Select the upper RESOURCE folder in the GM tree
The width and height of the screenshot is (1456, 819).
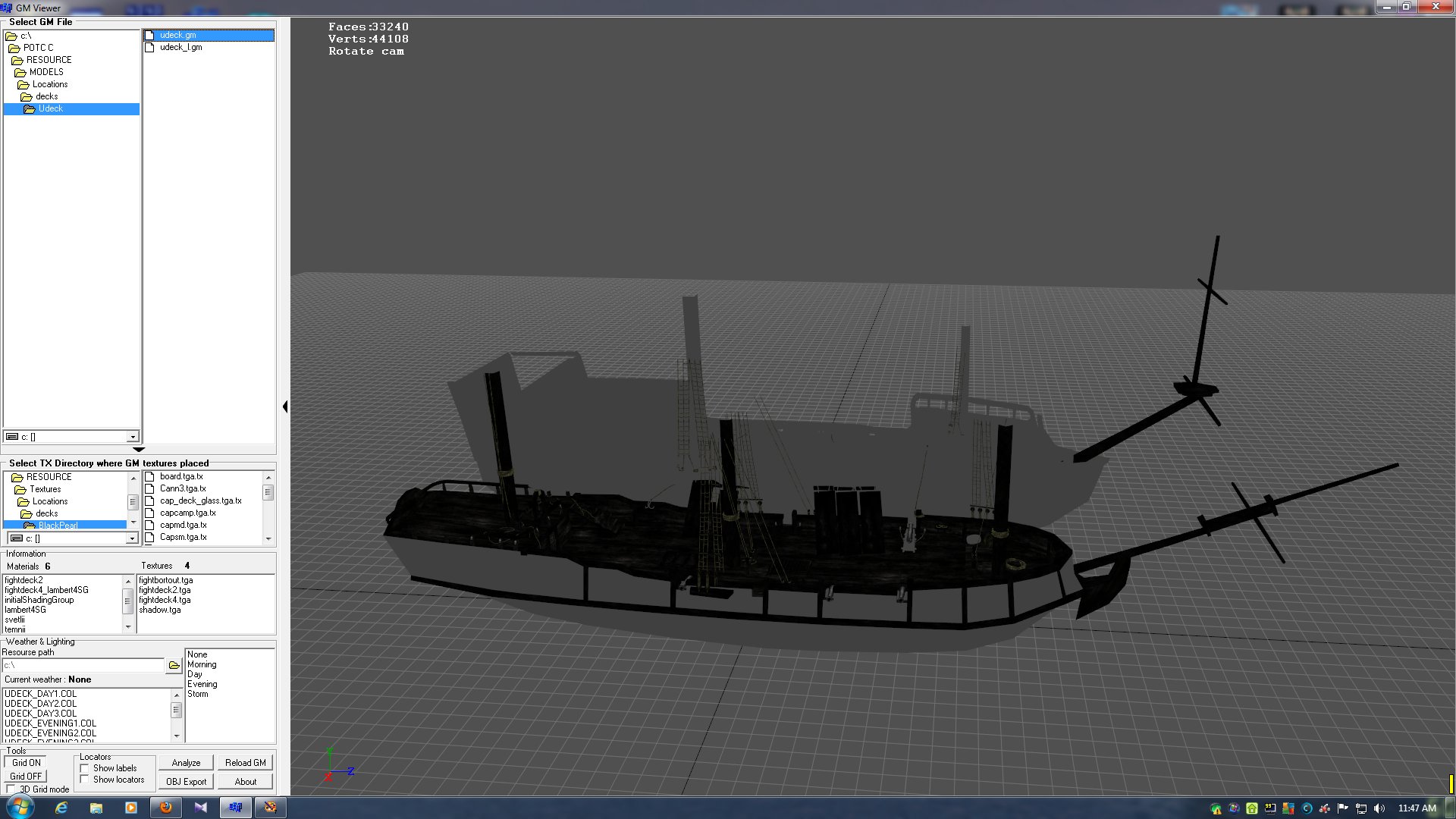49,61
